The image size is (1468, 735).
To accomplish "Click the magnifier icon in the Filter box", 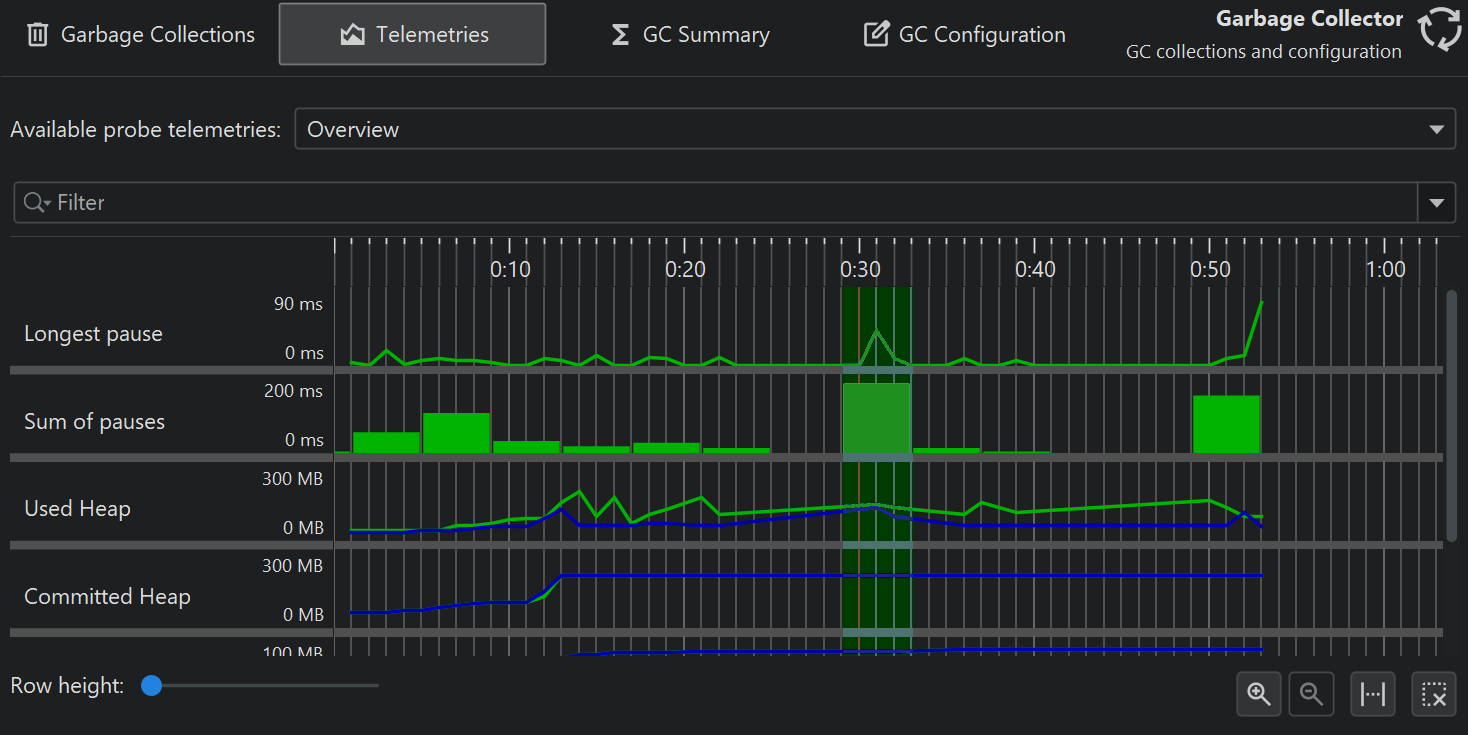I will 36,203.
